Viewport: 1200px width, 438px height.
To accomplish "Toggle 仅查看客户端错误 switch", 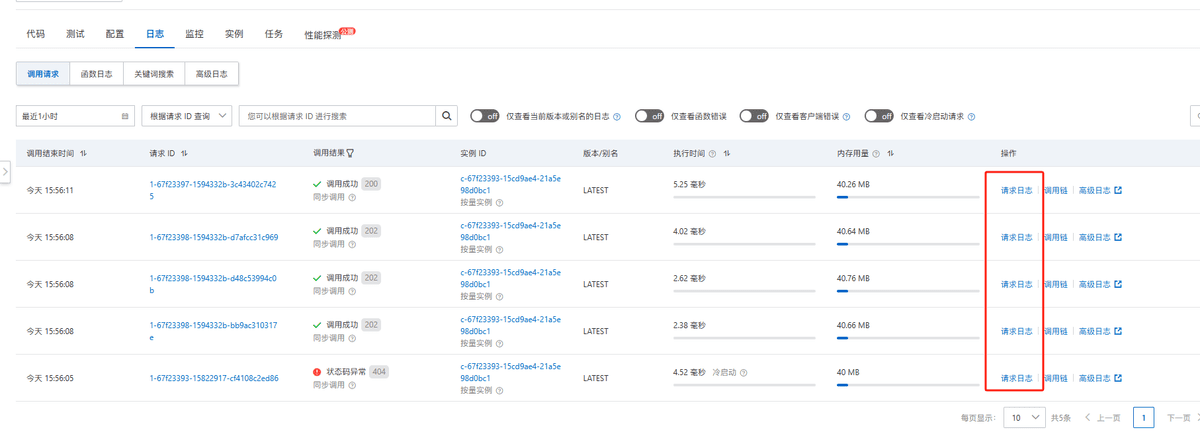I will pos(754,116).
